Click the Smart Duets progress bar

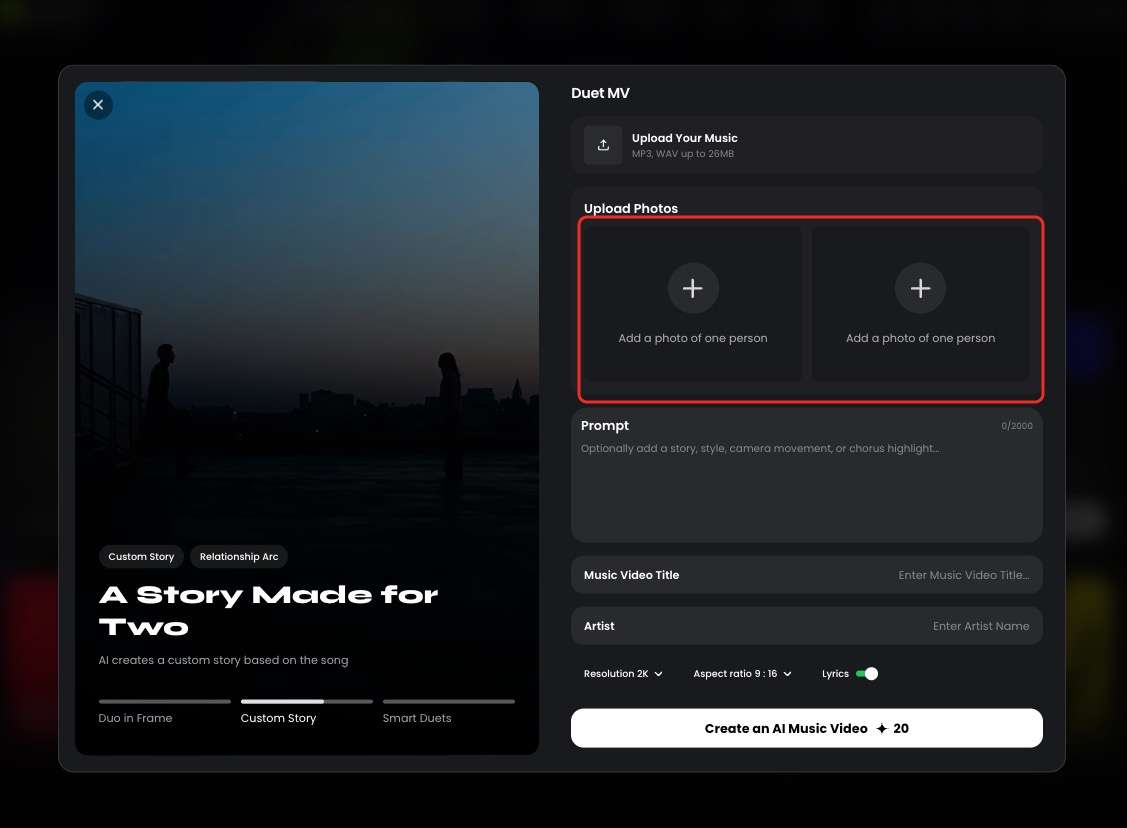pos(448,702)
